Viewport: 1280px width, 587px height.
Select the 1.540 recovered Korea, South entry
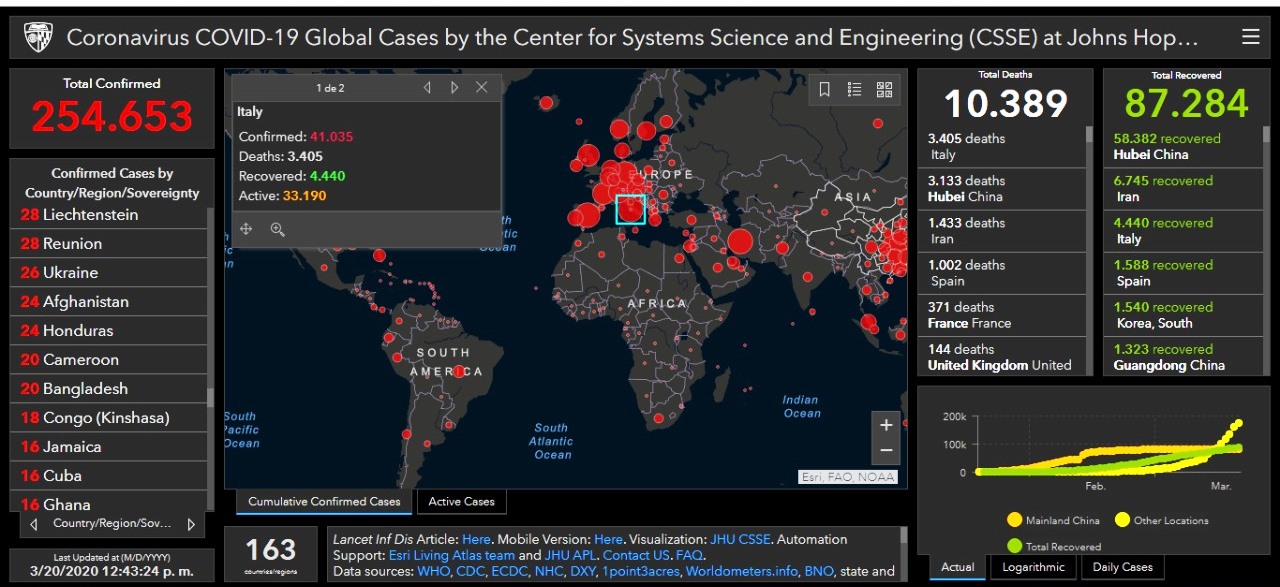1184,315
